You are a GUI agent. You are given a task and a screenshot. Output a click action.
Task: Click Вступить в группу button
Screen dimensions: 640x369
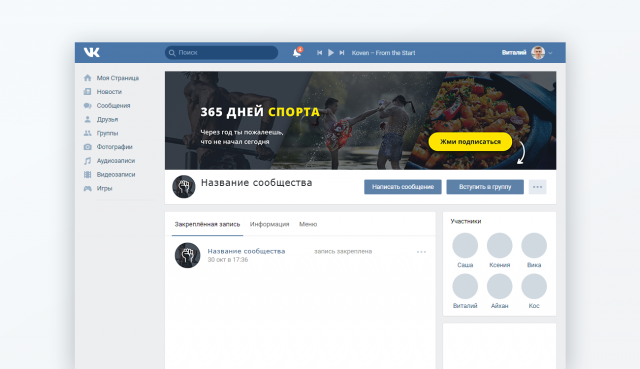coord(485,187)
